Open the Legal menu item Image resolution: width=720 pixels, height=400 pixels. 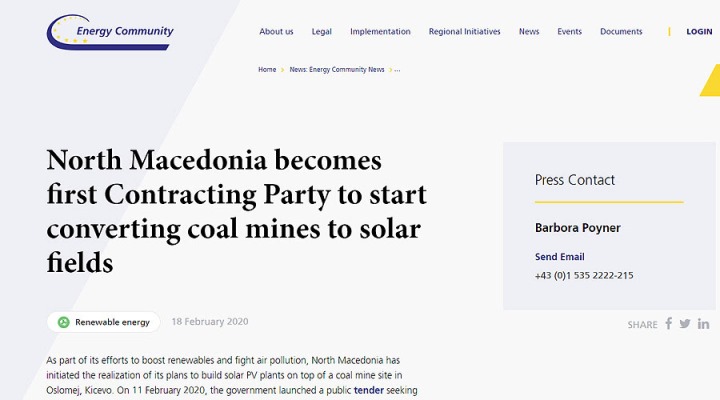click(x=321, y=32)
